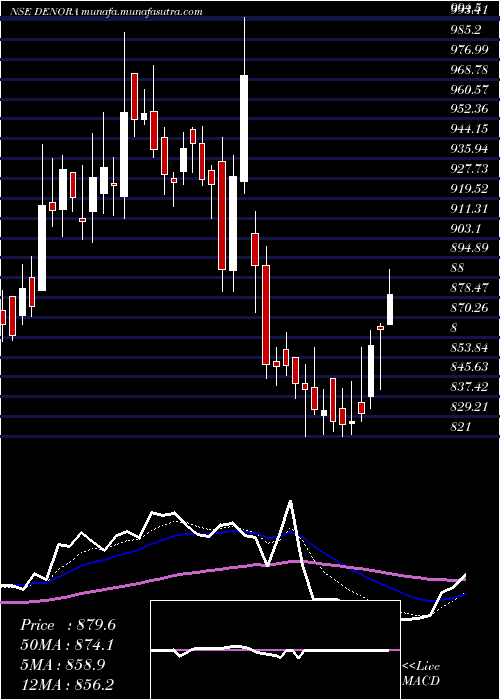
Task: Select the 870.26 price axis label
Action: (x=470, y=308)
